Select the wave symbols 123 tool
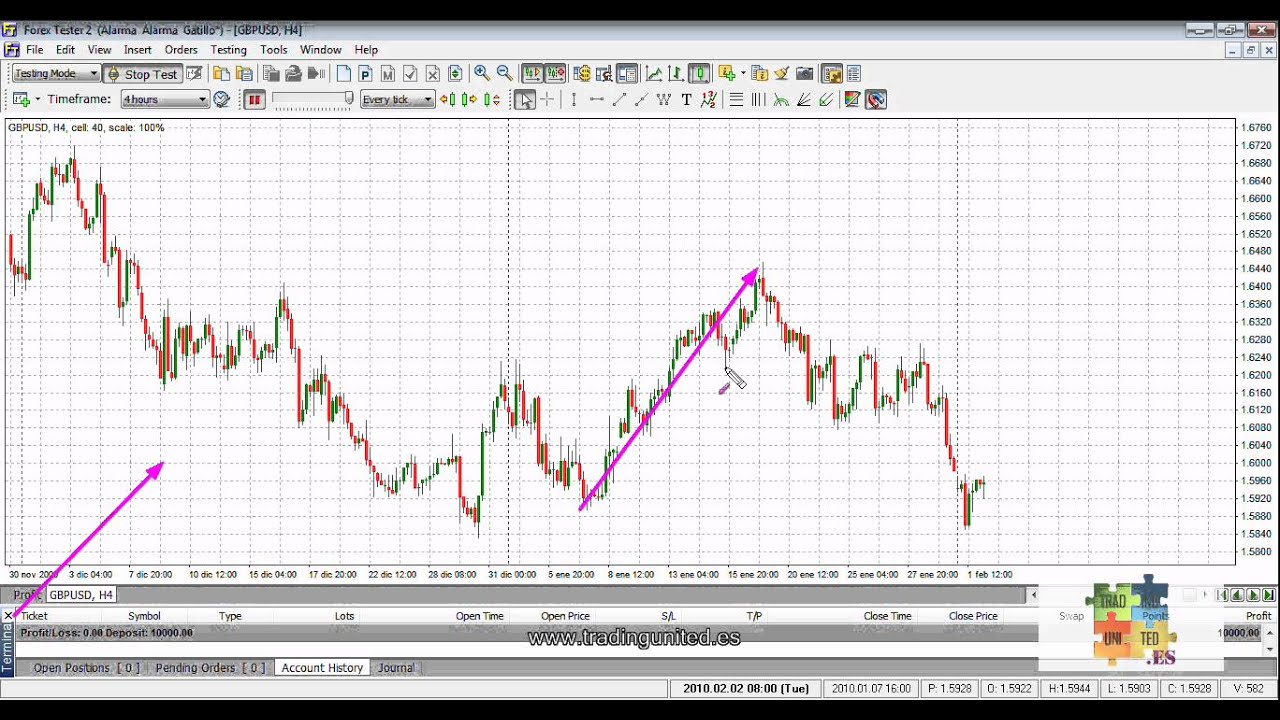The width and height of the screenshot is (1280, 720). (x=709, y=99)
